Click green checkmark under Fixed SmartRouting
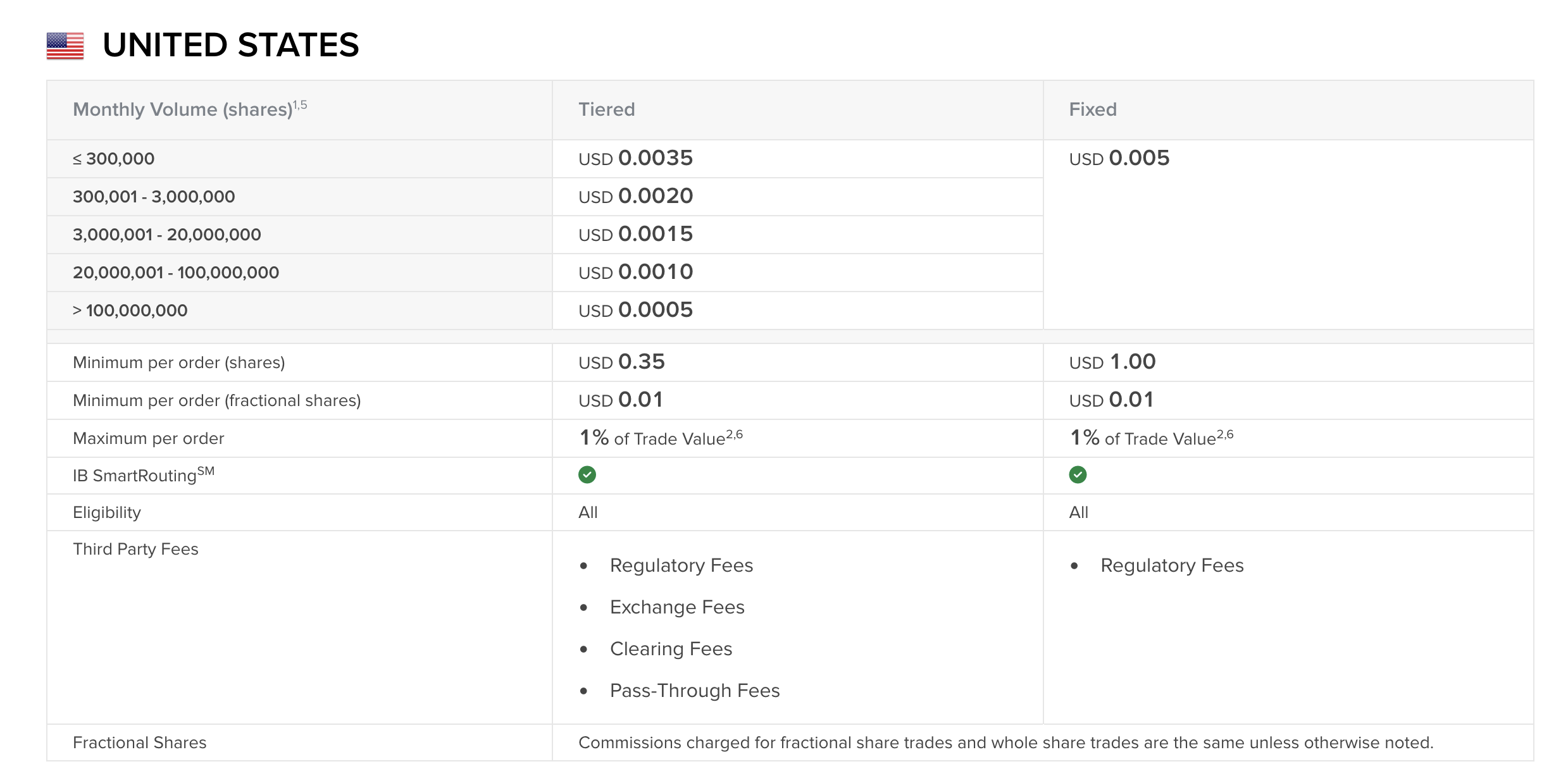This screenshot has width=1568, height=764. [1078, 474]
